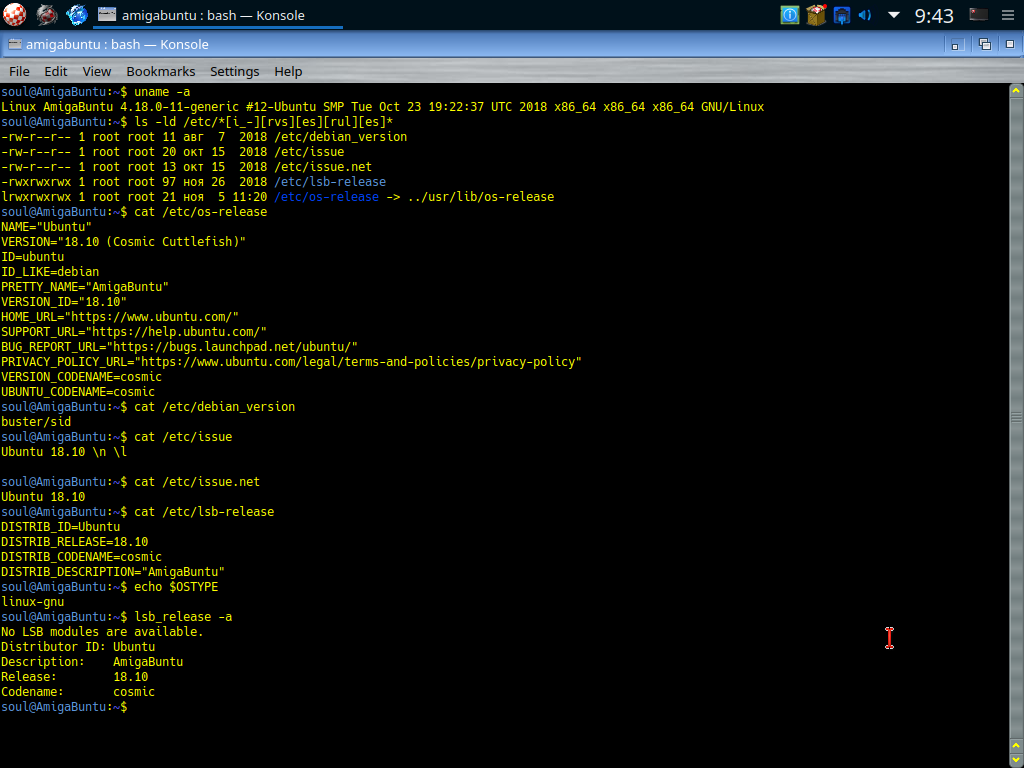1024x768 pixels.
Task: Click "/etc/debian_version" in the ls listing
Action: pos(340,137)
